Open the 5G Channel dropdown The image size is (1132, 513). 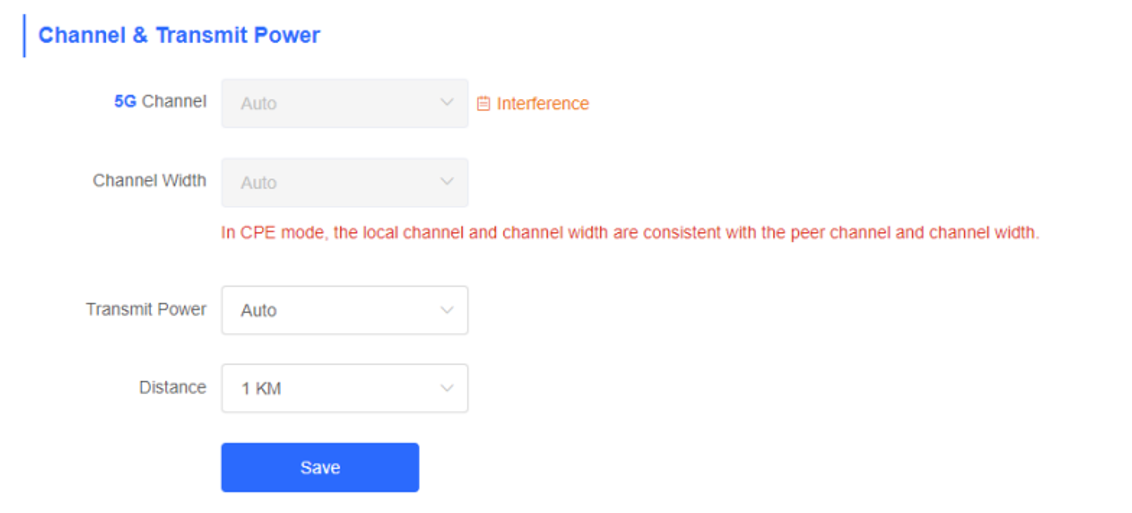click(x=344, y=103)
